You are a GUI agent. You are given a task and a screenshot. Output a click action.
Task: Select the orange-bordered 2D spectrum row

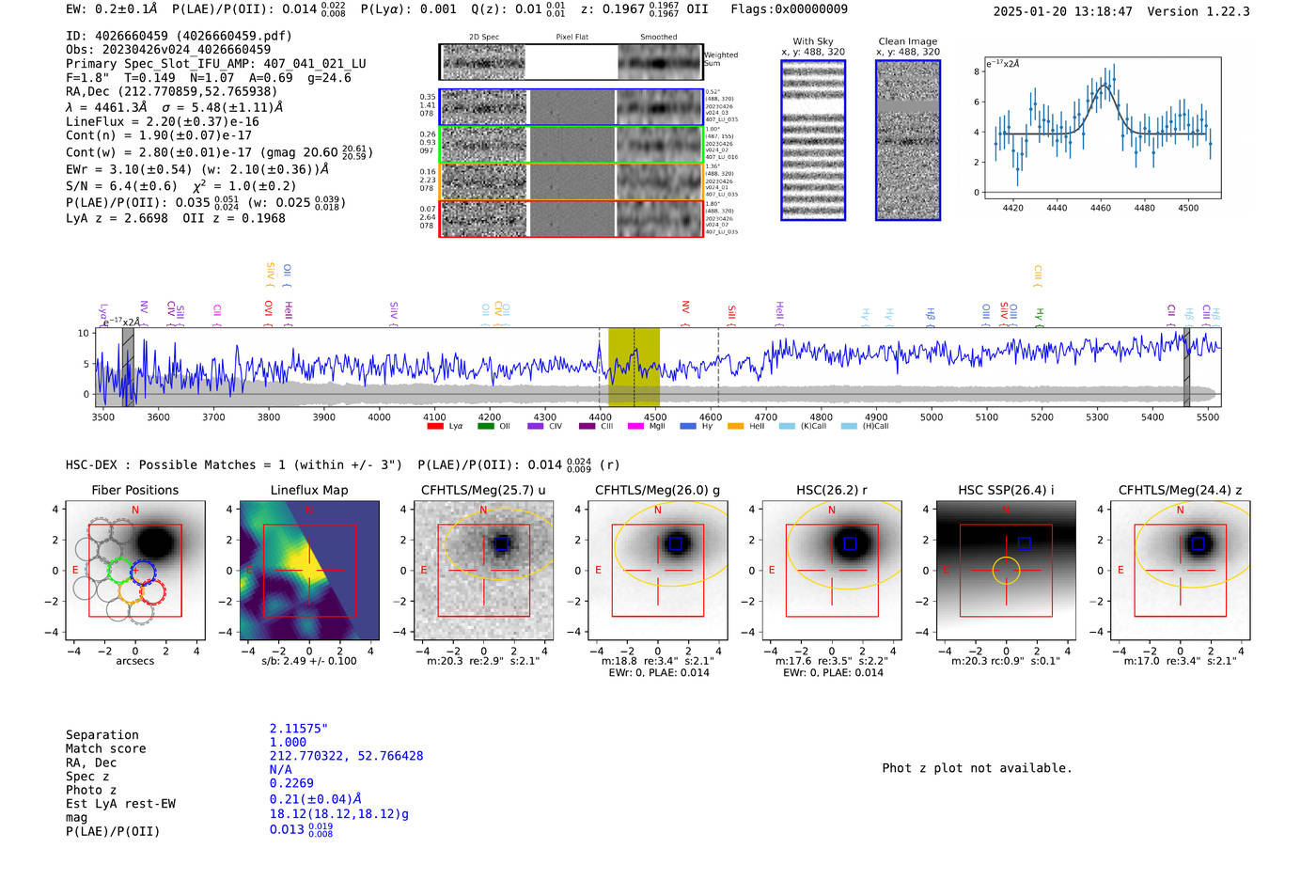(x=571, y=181)
